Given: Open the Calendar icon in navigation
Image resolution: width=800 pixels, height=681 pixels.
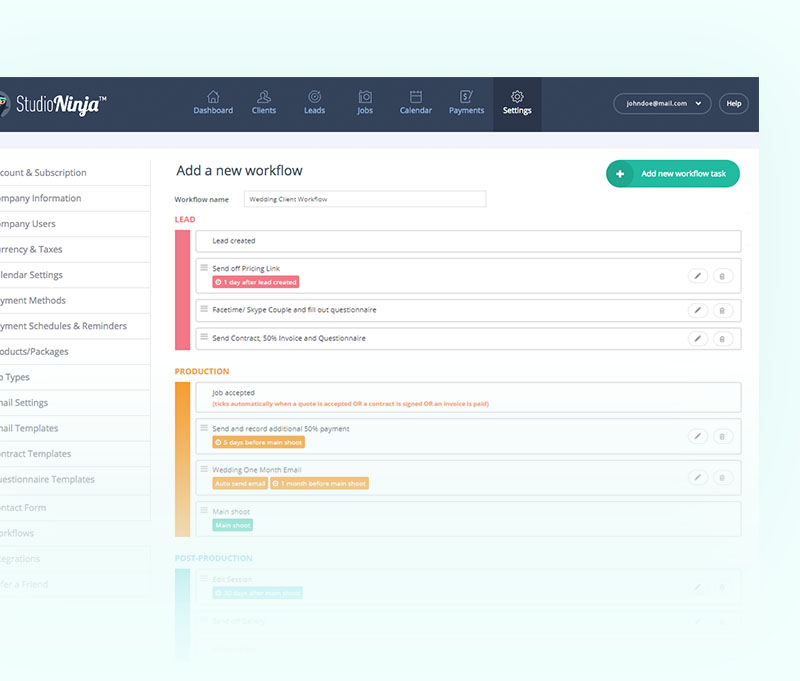Looking at the screenshot, I should click(x=416, y=96).
